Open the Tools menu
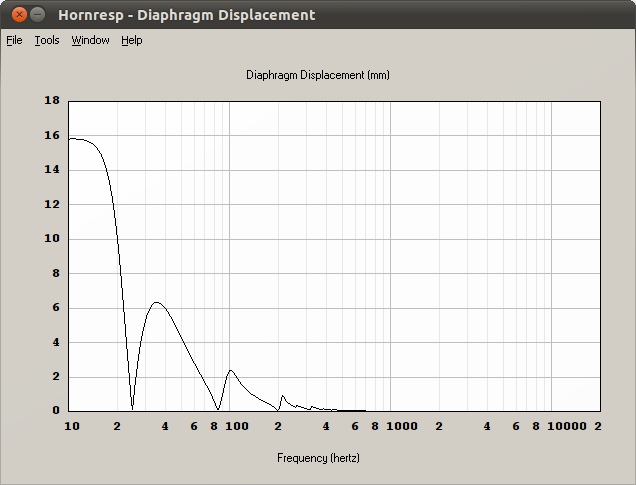The image size is (636, 485). [47, 40]
